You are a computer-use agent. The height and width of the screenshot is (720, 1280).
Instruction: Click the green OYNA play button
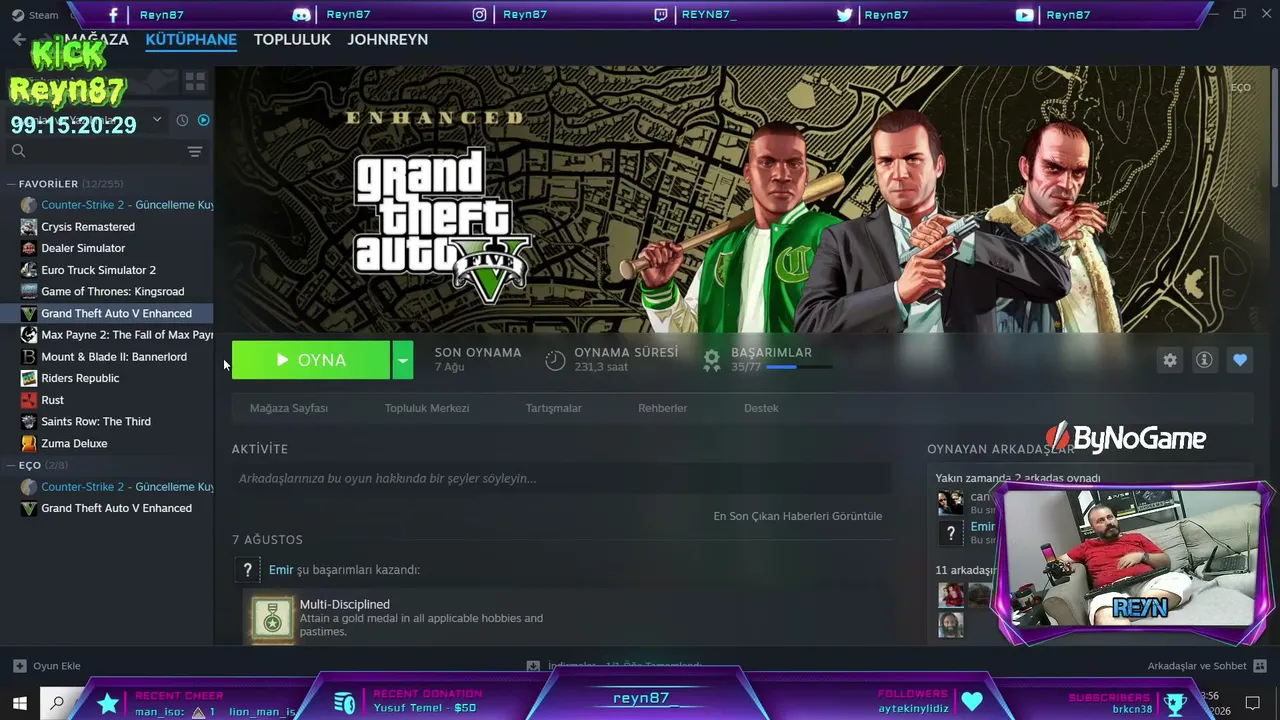(x=311, y=360)
